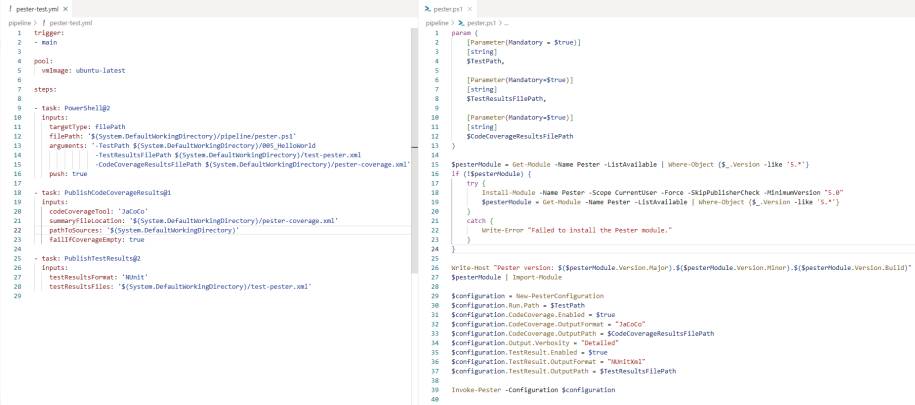Click the 'steps:' line
Viewport: 915px width, 405px height.
pyautogui.click(x=45, y=89)
